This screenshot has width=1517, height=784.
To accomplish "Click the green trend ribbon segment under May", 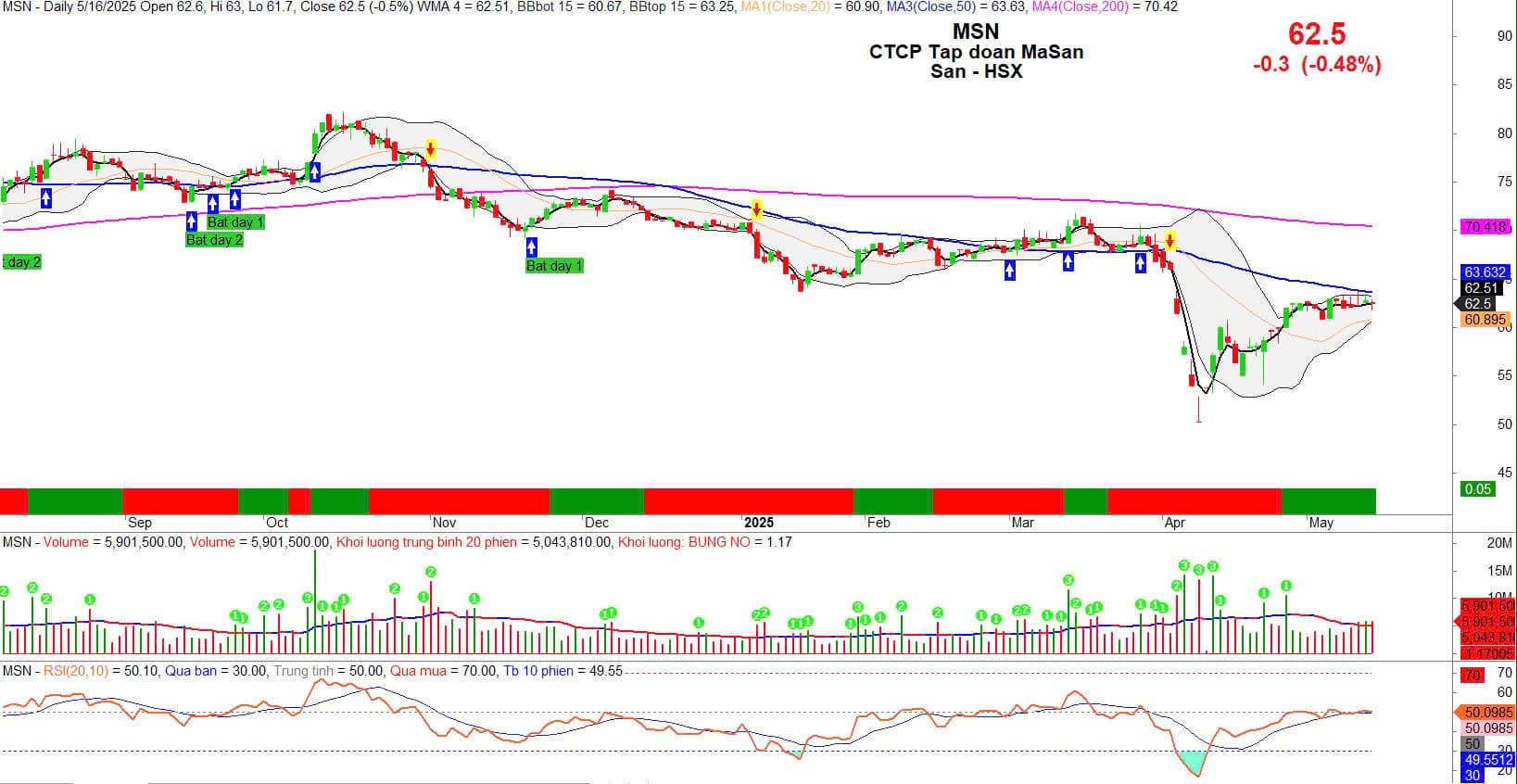I will click(1328, 500).
